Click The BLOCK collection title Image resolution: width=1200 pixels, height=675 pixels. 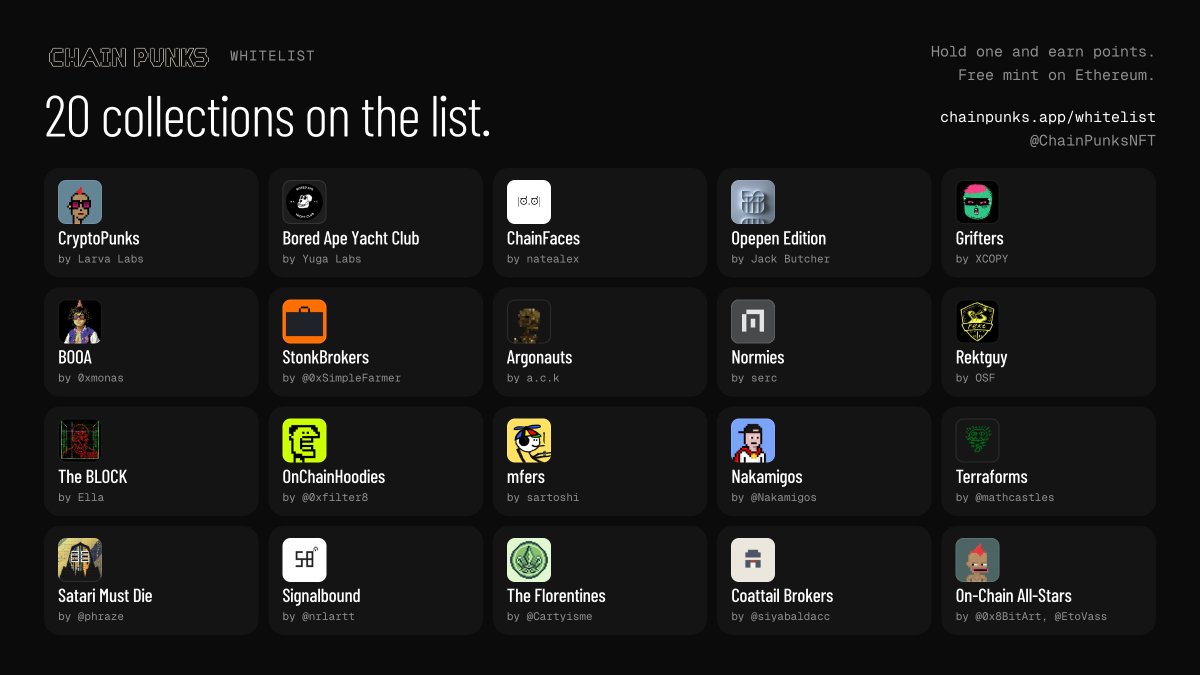point(93,476)
